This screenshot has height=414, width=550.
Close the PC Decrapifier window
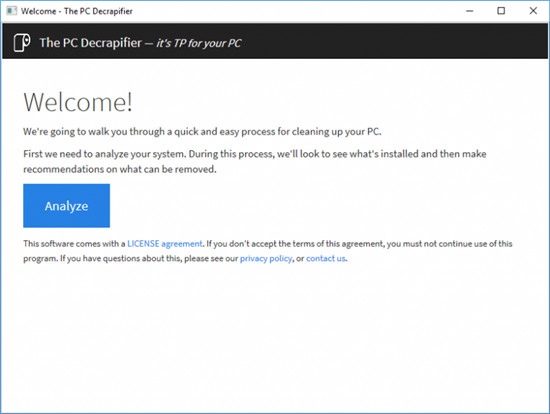533,11
